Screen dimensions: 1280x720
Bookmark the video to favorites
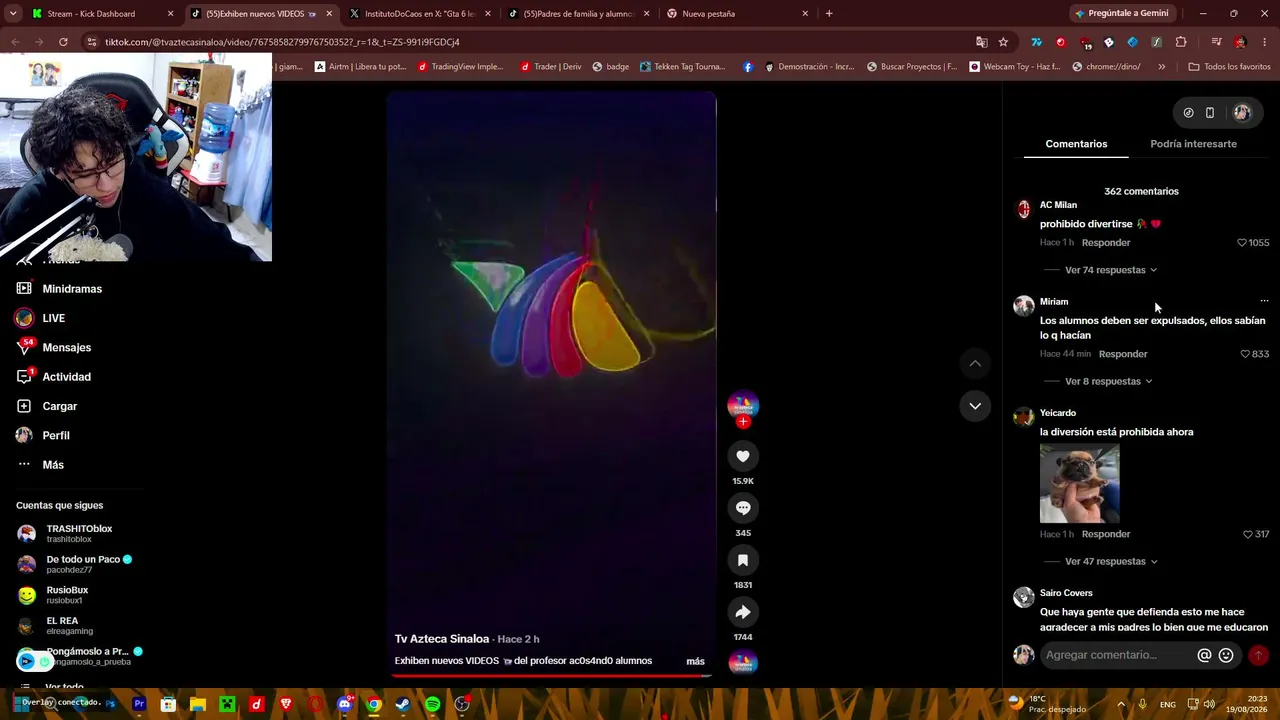(x=743, y=560)
